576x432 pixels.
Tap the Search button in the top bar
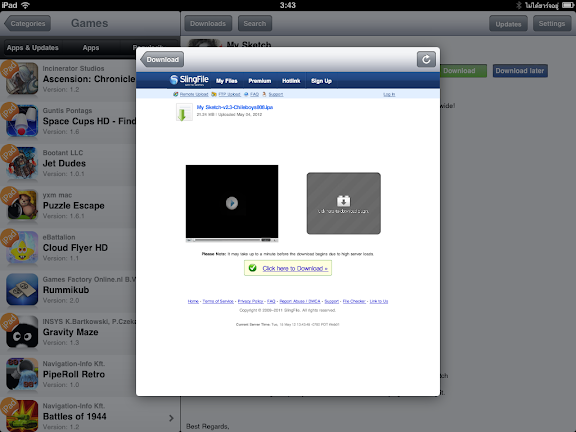click(255, 24)
